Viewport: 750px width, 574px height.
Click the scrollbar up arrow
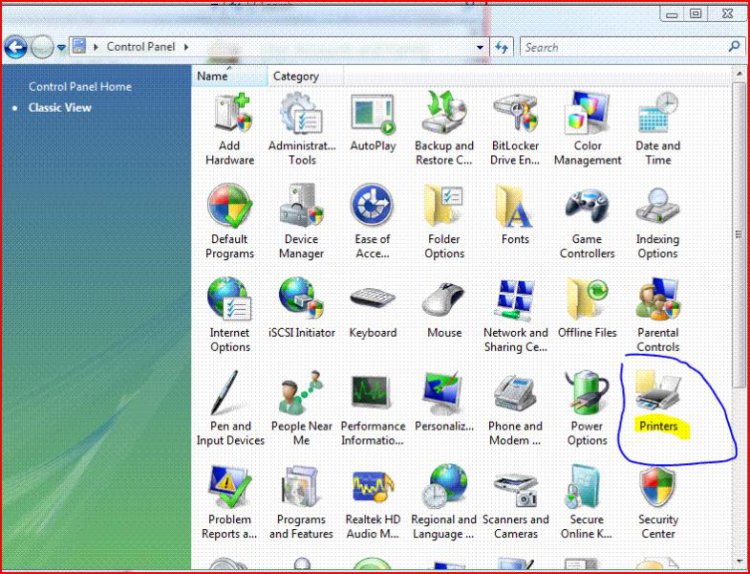pos(739,74)
